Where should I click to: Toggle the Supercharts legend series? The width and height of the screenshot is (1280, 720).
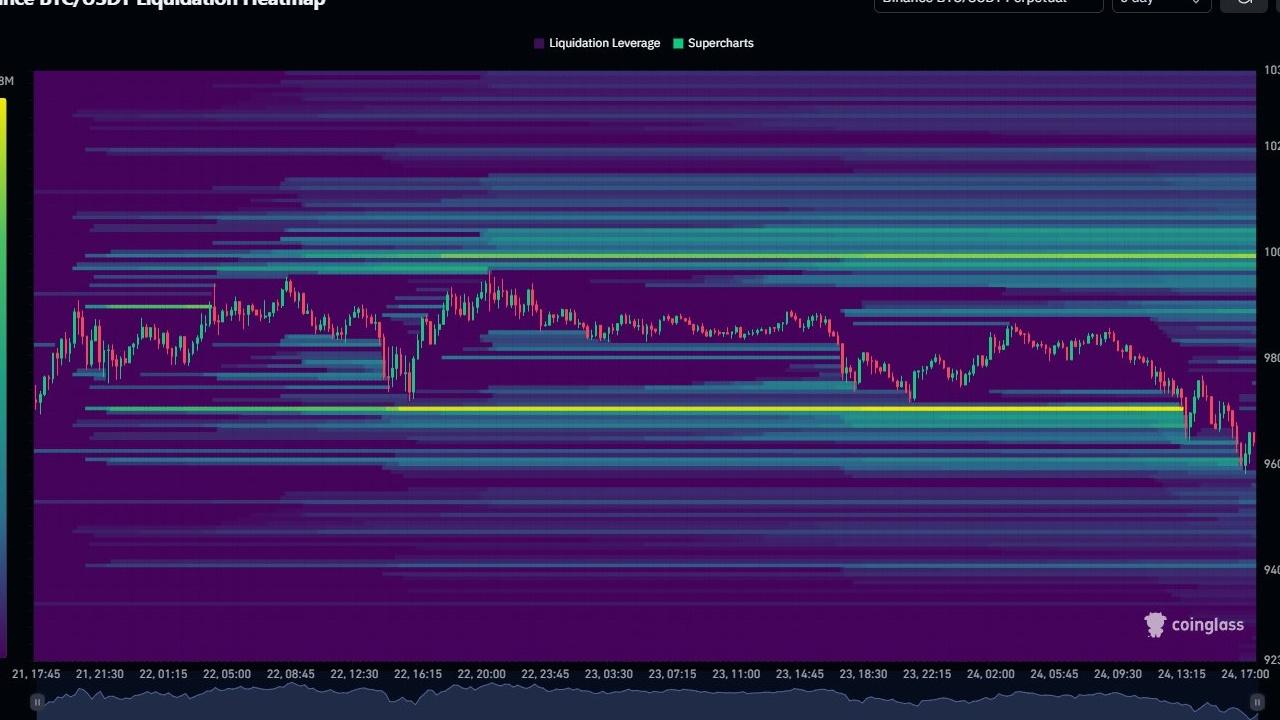coord(713,43)
